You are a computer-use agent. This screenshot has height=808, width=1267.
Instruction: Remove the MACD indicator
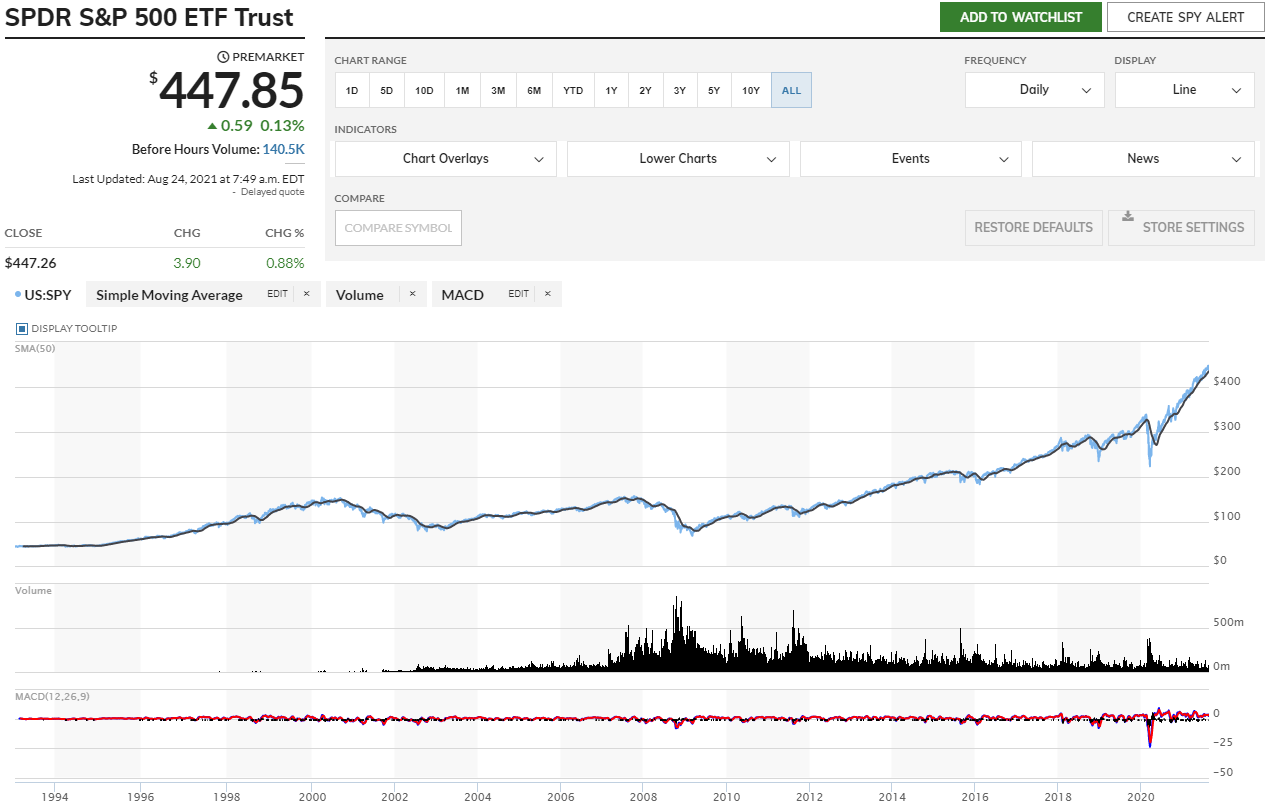point(548,294)
